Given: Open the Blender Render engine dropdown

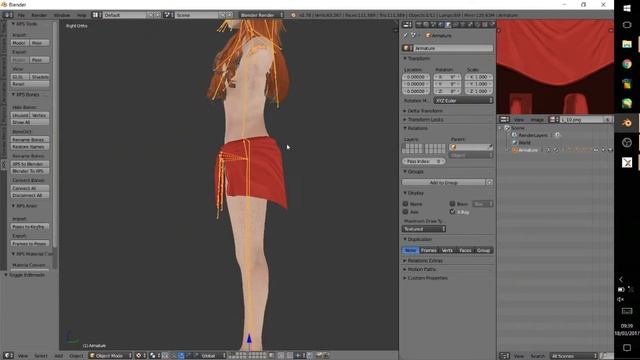Looking at the screenshot, I should point(261,15).
